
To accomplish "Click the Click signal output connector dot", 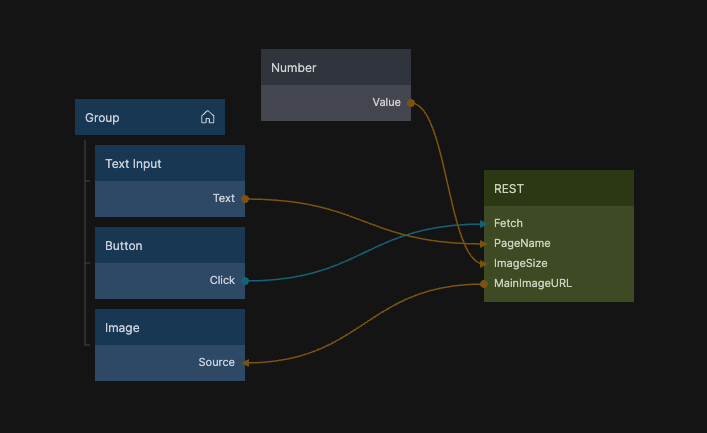I will tap(245, 281).
